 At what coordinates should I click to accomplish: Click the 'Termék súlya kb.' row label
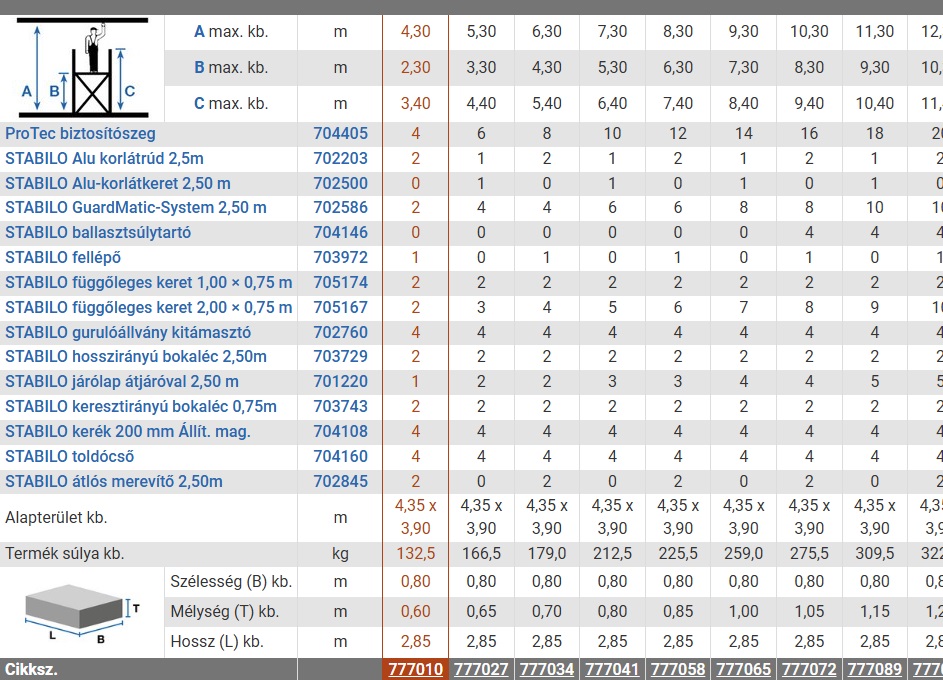pos(65,554)
